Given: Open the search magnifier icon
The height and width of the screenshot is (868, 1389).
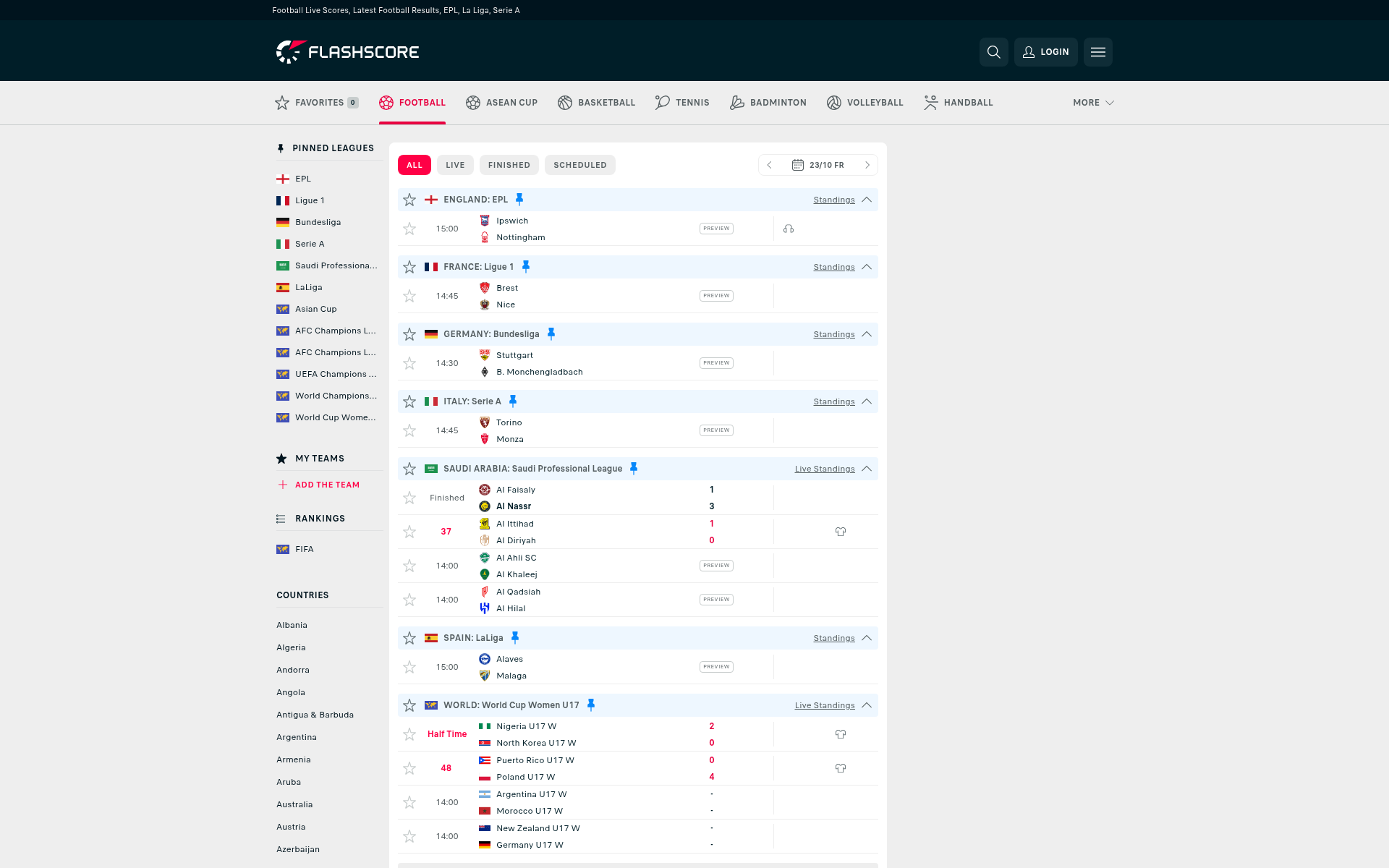Looking at the screenshot, I should pos(993,52).
